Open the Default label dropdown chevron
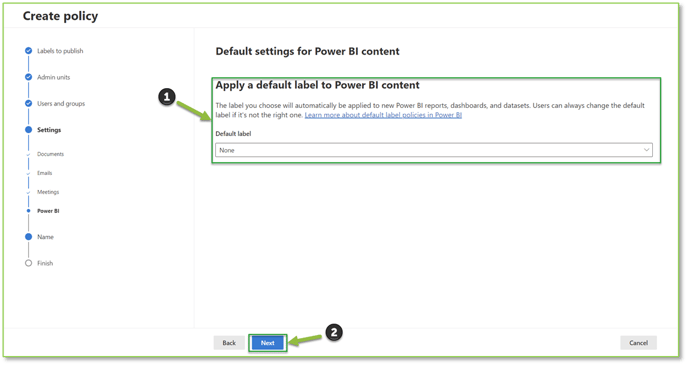 pyautogui.click(x=646, y=150)
